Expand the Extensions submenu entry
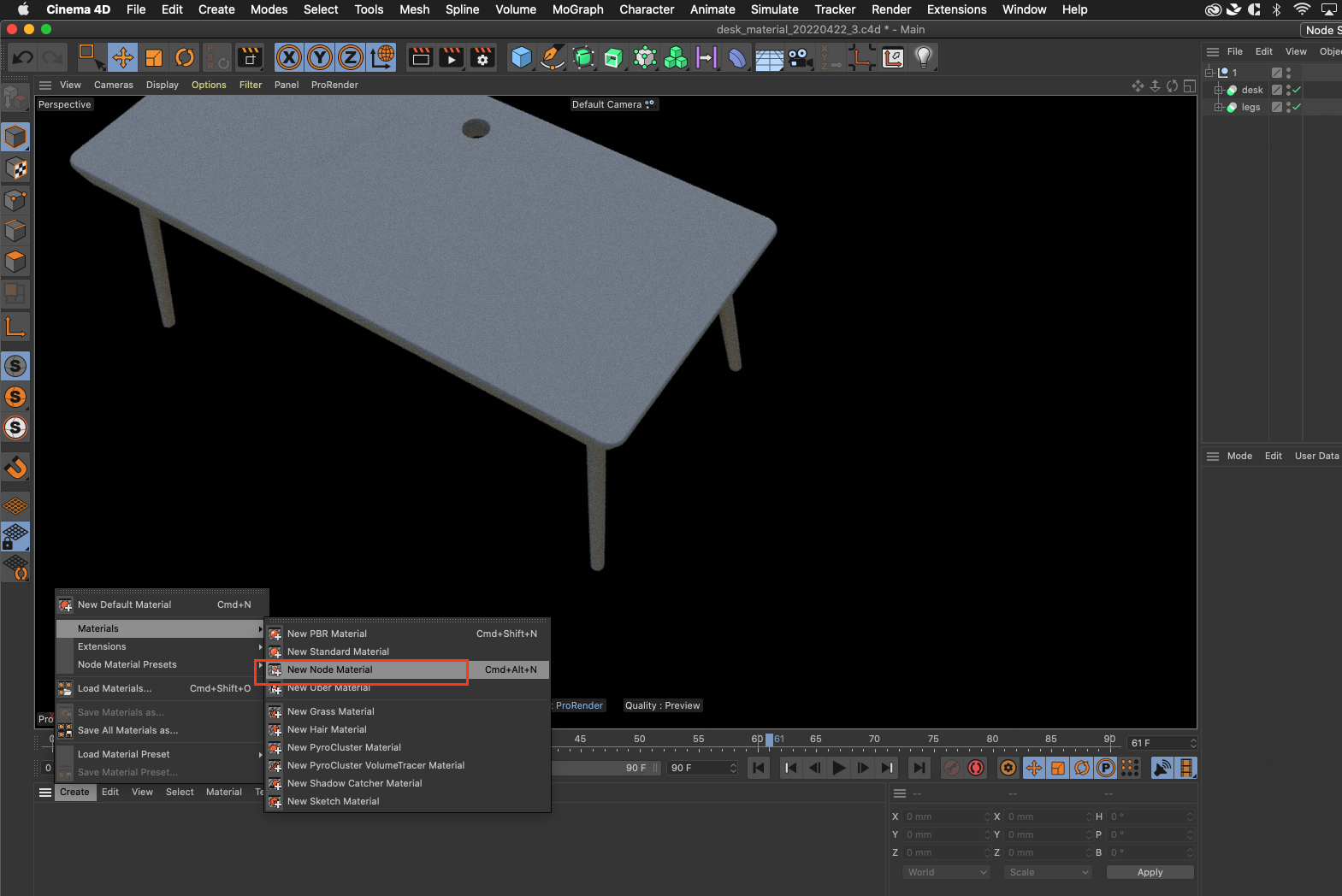 pyautogui.click(x=162, y=646)
